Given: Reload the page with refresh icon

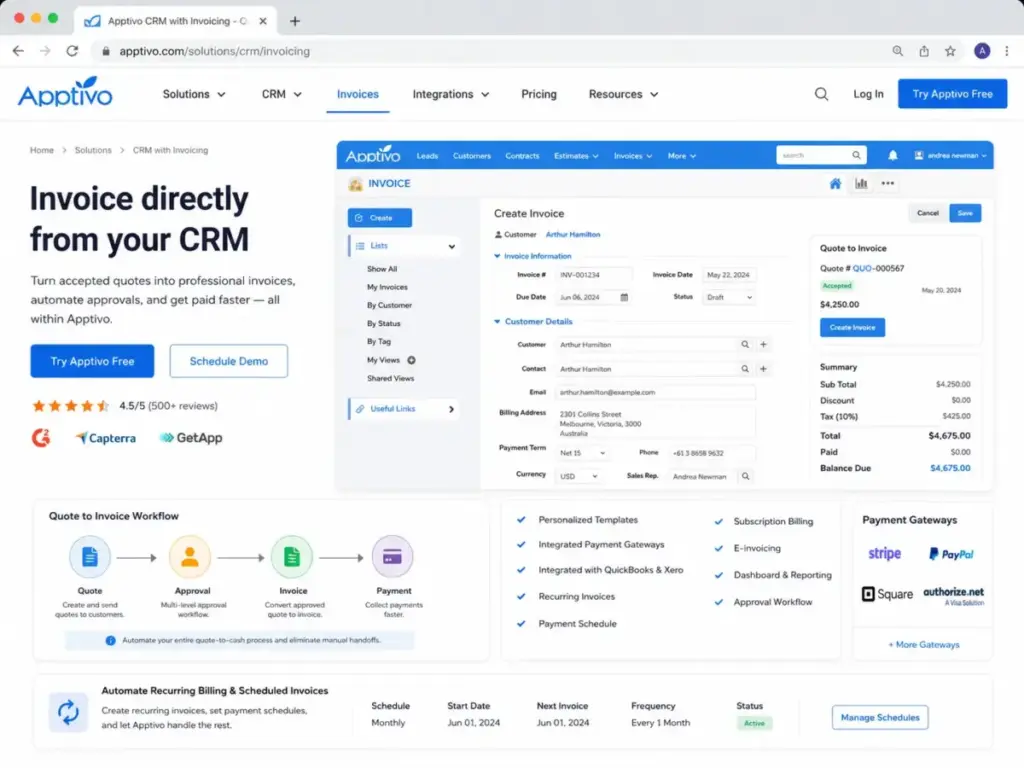Looking at the screenshot, I should 72,51.
